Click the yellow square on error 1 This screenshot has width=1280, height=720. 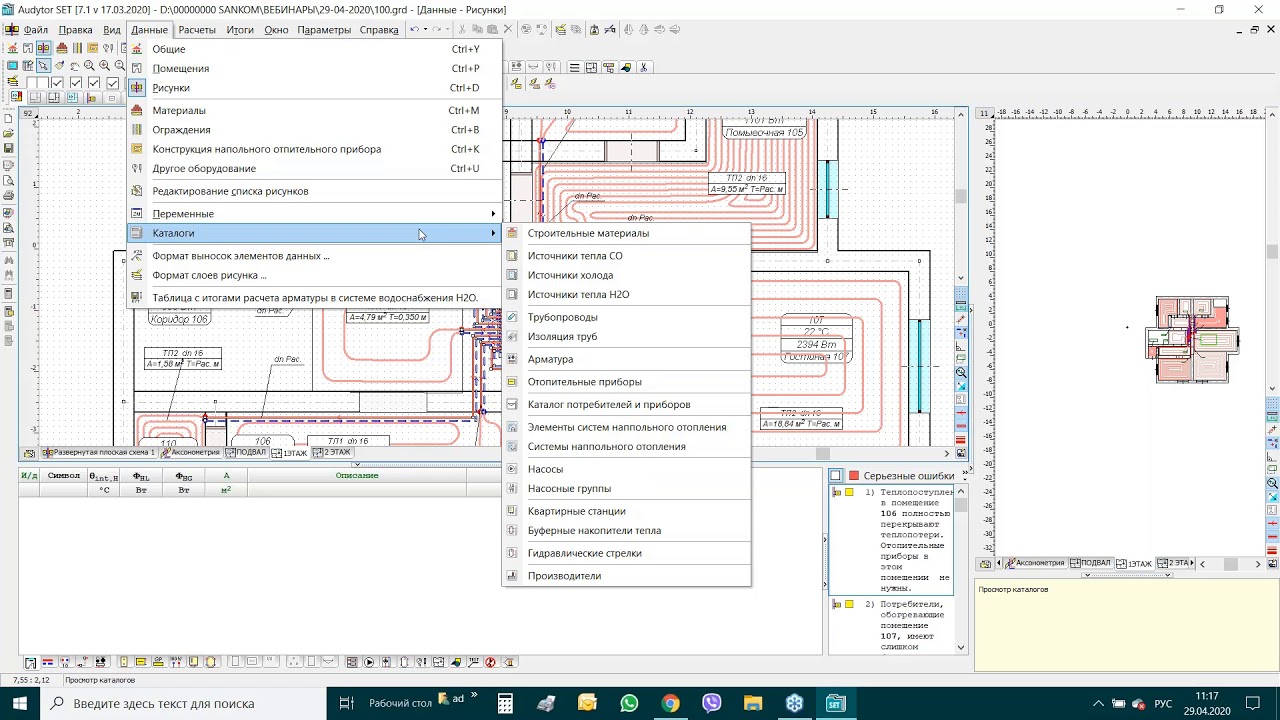(x=849, y=492)
